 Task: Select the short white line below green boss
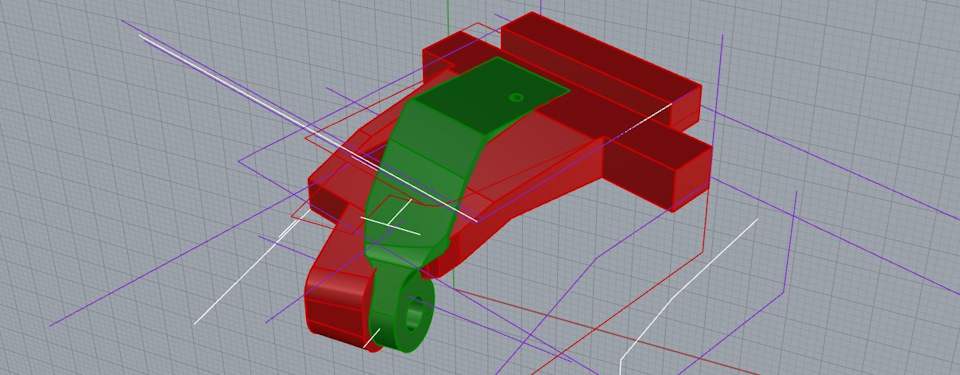[x=372, y=338]
